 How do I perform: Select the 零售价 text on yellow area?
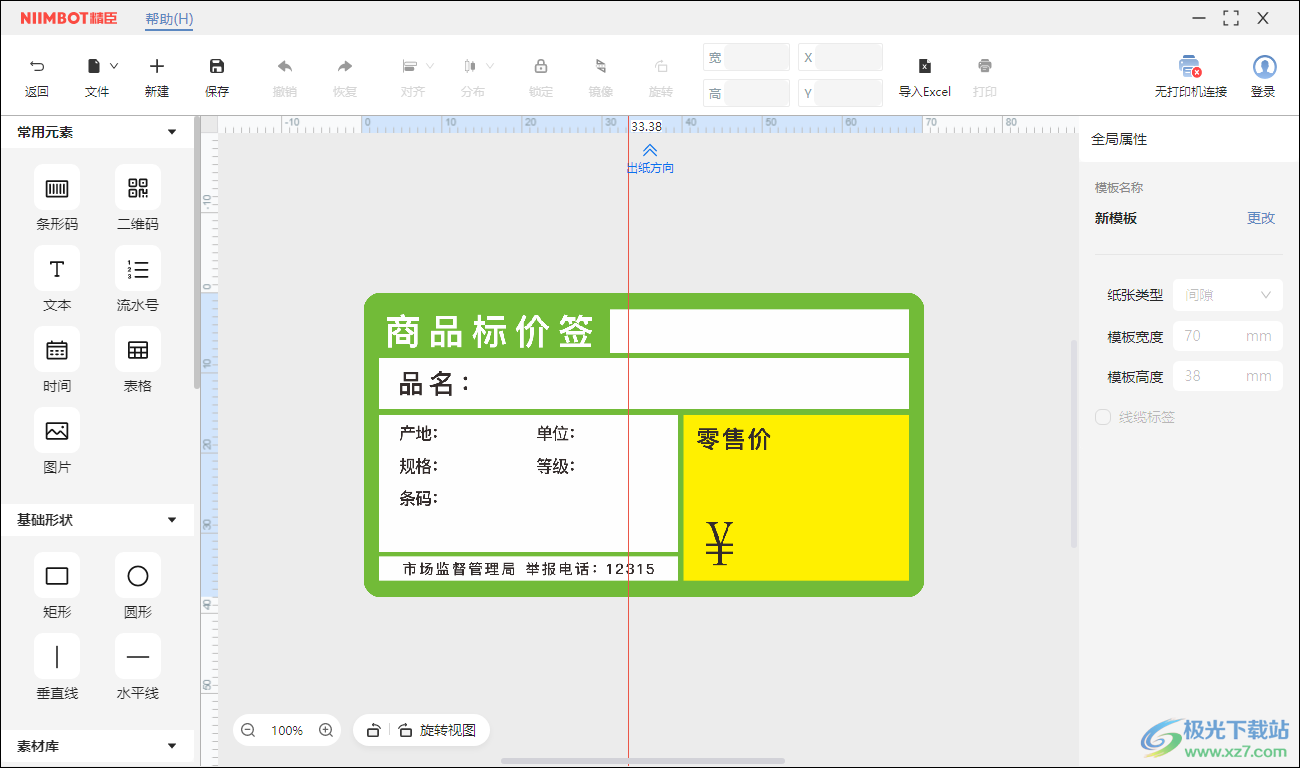(734, 439)
